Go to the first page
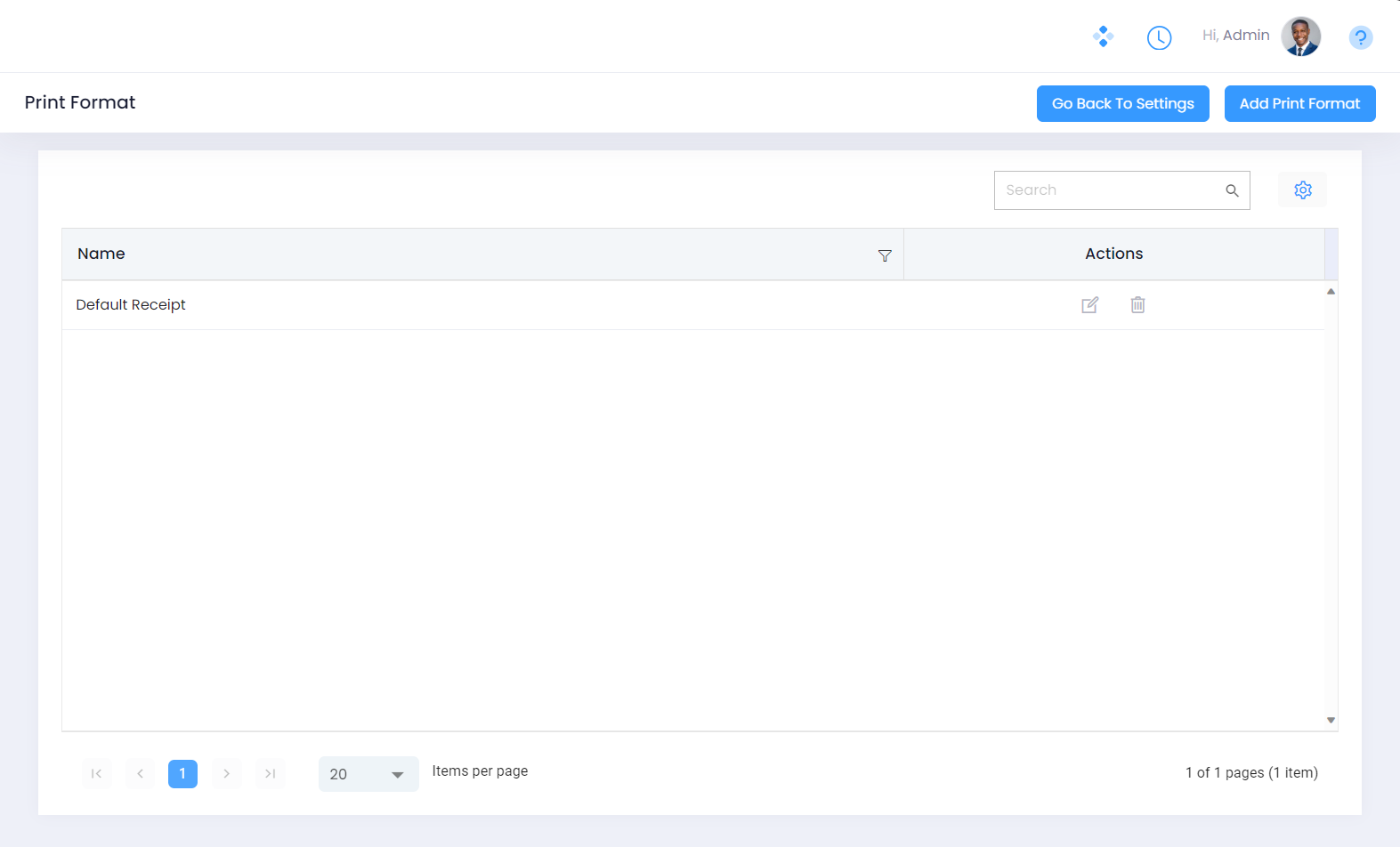 pos(96,774)
